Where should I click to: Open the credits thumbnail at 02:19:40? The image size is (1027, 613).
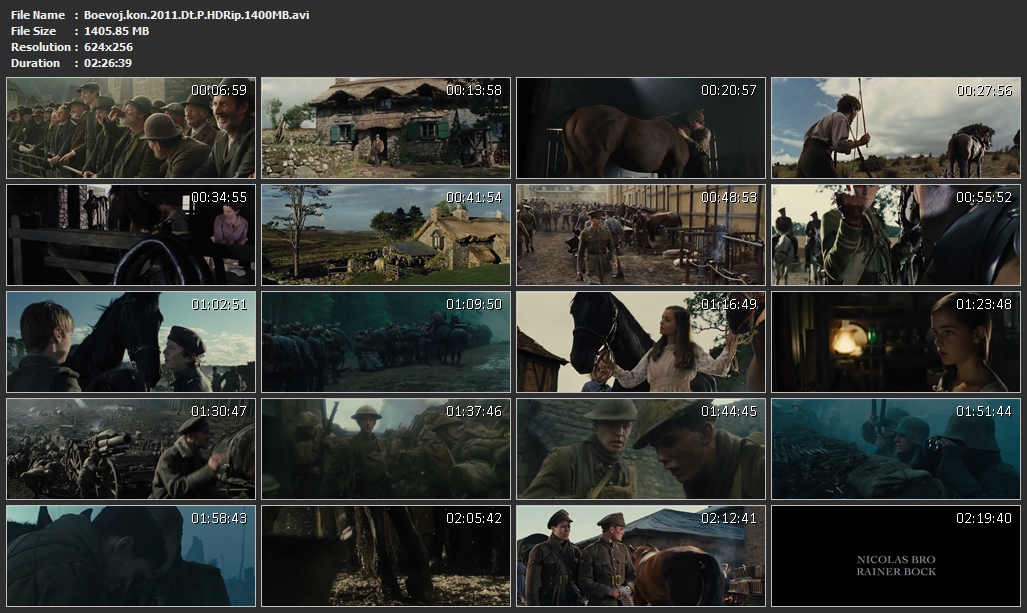(x=896, y=556)
